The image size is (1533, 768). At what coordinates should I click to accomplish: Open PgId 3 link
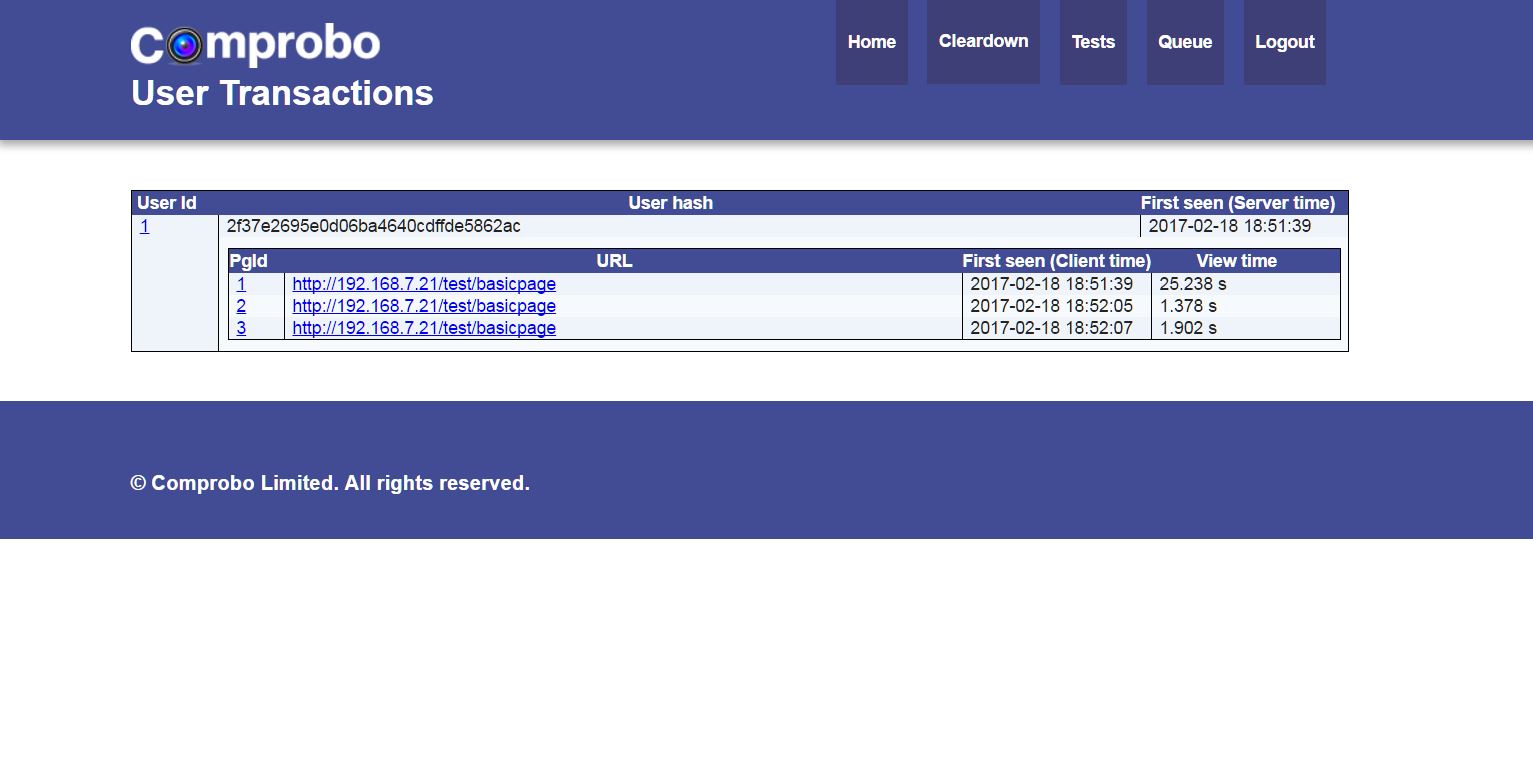(x=241, y=328)
